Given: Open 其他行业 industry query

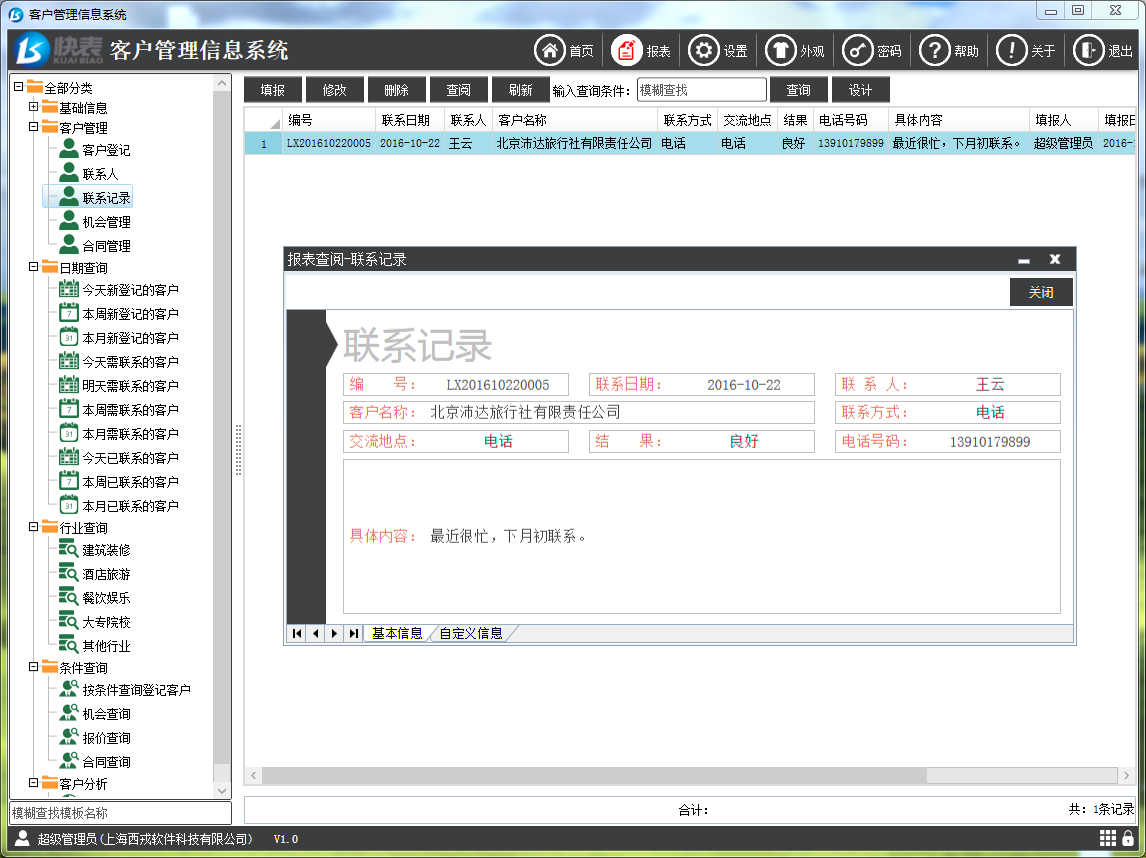Looking at the screenshot, I should pyautogui.click(x=106, y=646).
